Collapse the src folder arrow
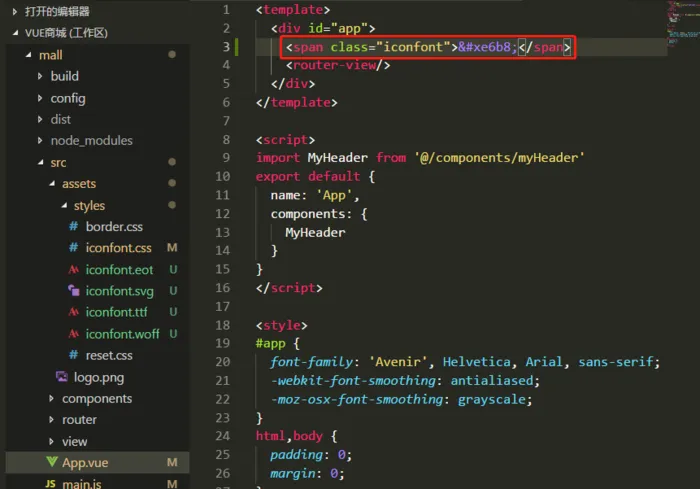Screen dimensions: 700x489 (41, 163)
